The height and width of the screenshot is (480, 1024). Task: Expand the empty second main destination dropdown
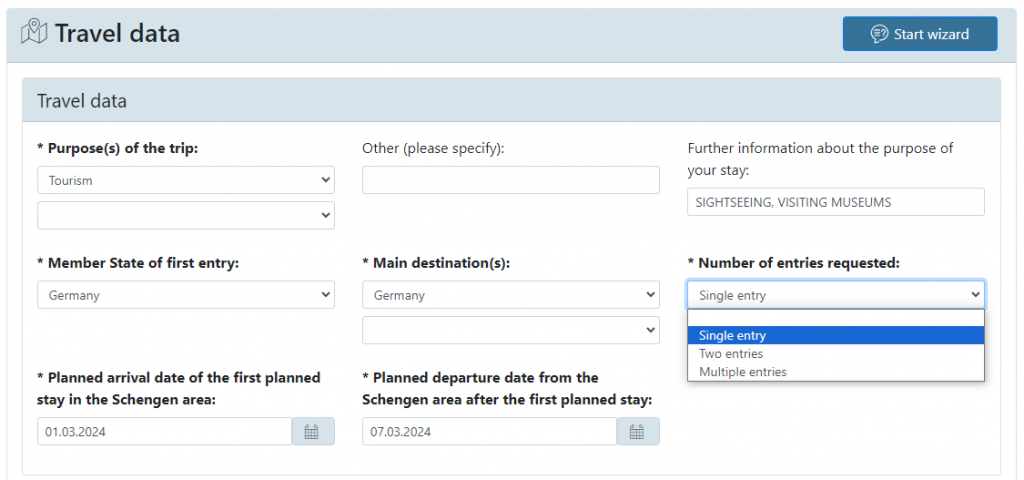(x=510, y=330)
